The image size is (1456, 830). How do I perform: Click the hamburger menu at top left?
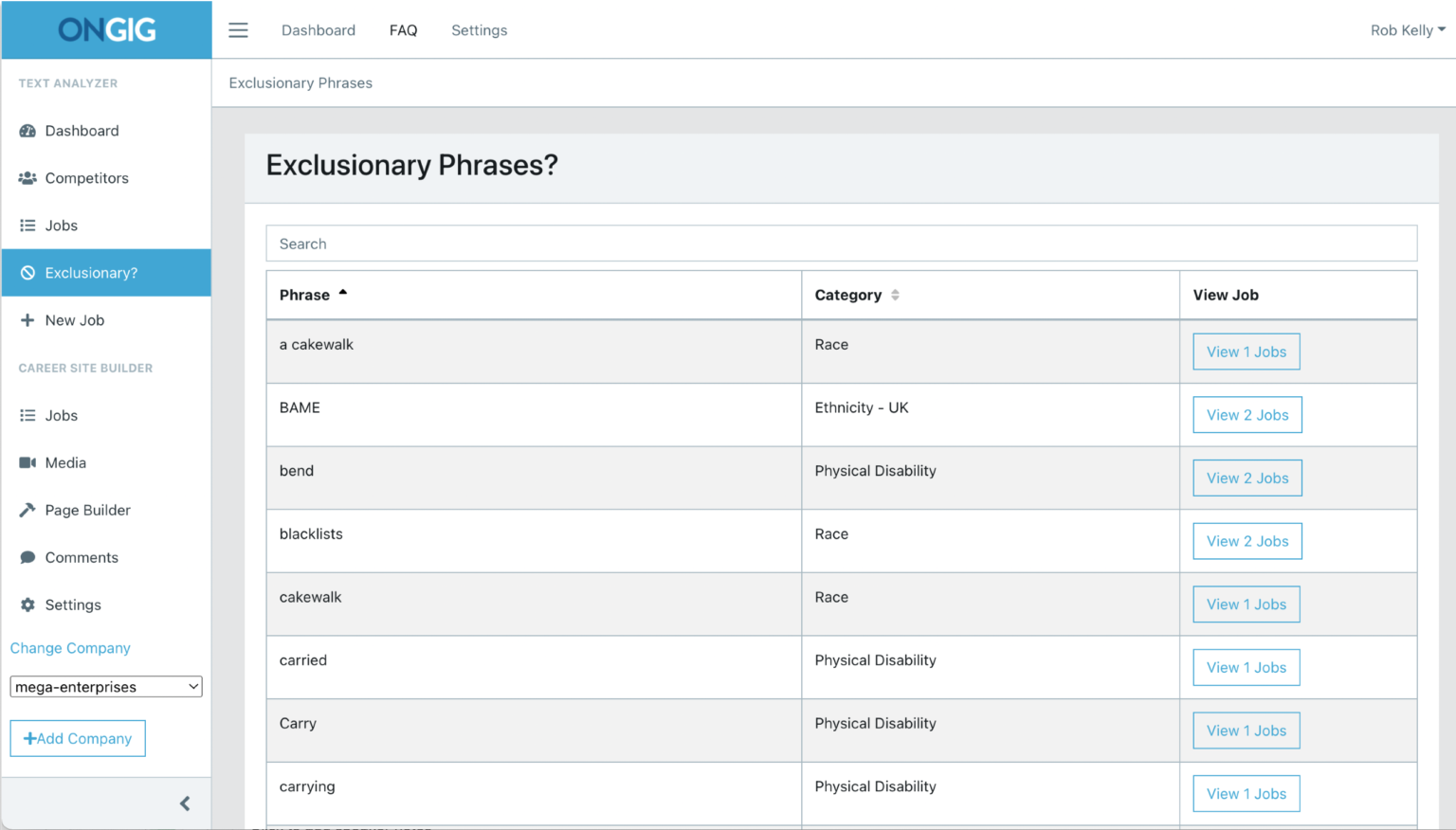coord(238,29)
